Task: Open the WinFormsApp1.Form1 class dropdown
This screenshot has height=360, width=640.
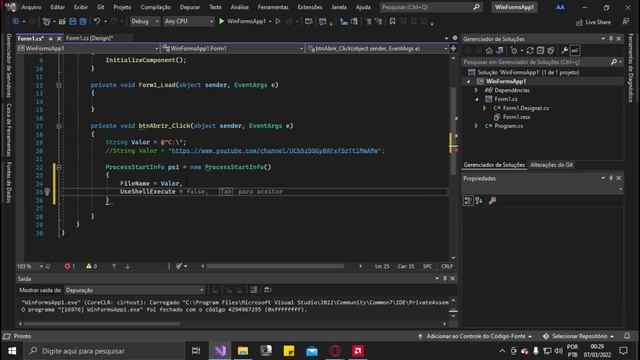Action: (x=232, y=48)
